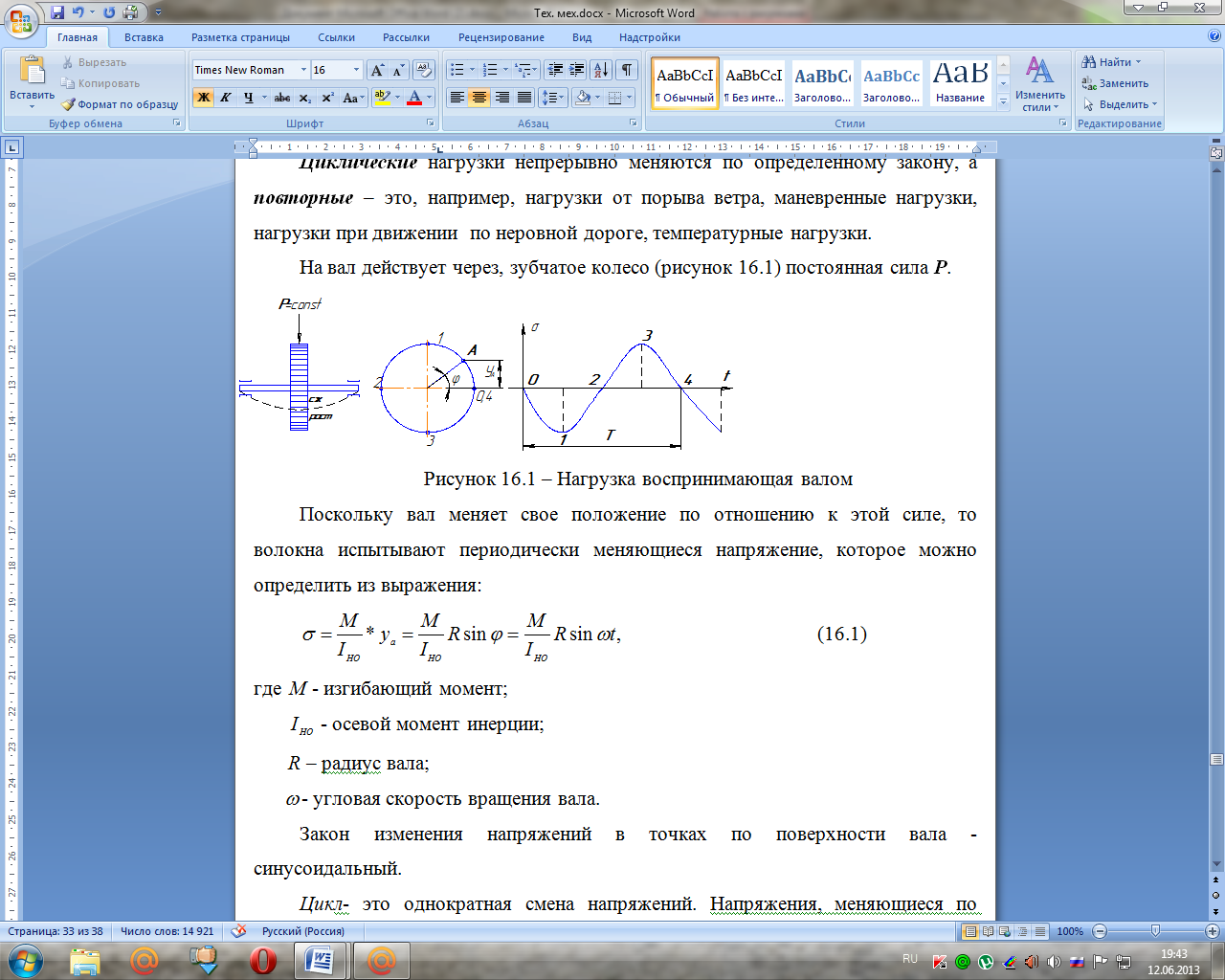Click zoom out minus button
This screenshot has height=980, width=1225.
tap(1099, 931)
